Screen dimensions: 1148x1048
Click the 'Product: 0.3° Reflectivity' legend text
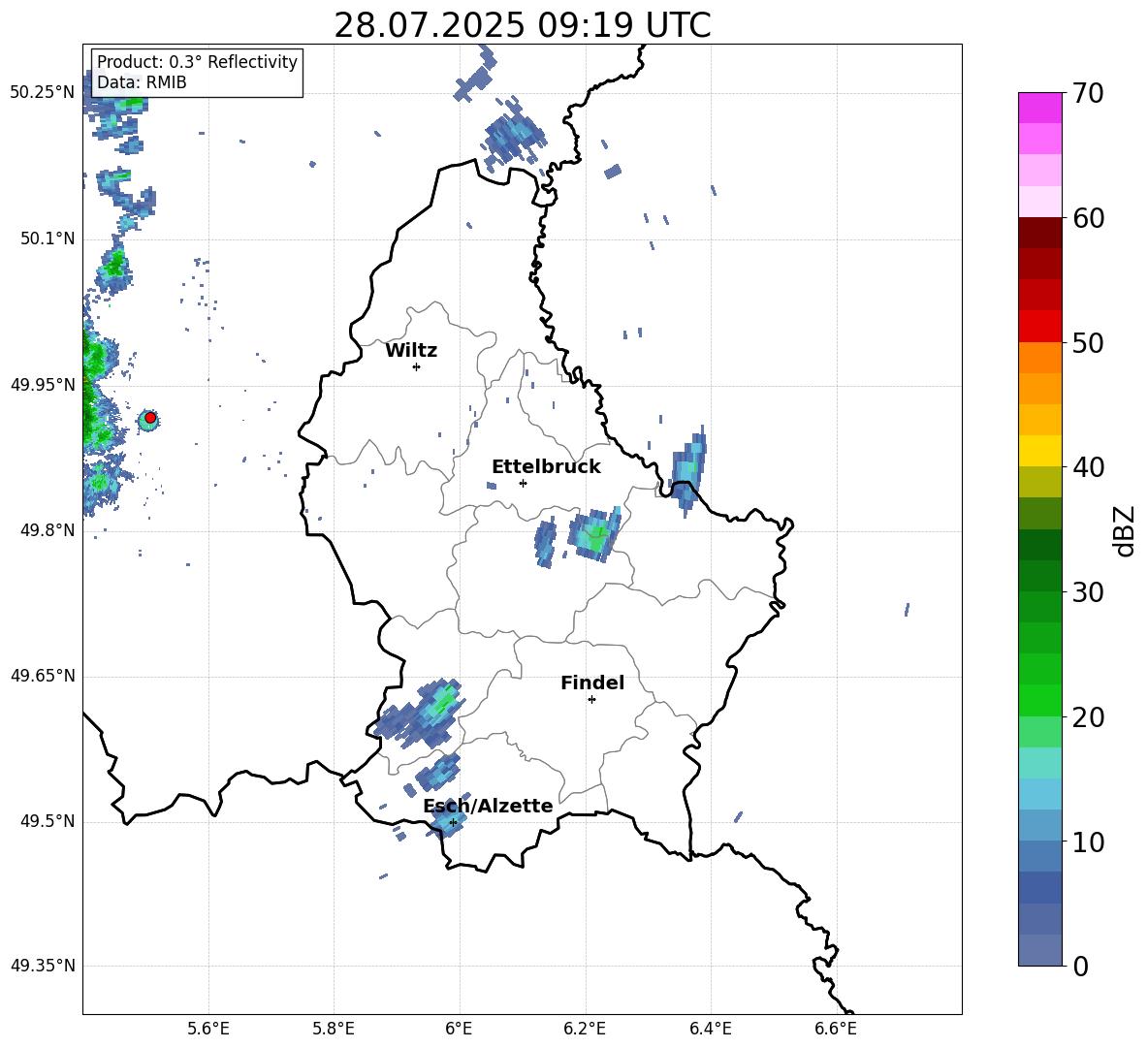coord(197,62)
